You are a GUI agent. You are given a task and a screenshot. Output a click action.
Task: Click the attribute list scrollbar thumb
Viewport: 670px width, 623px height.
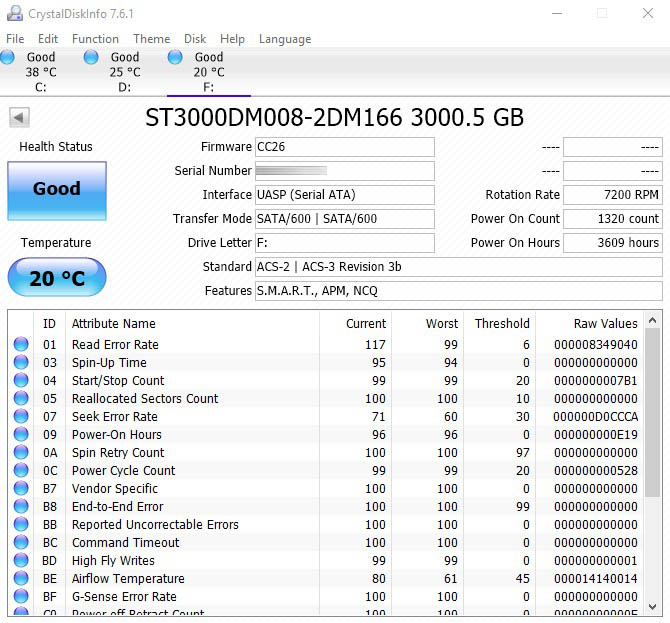coord(652,412)
